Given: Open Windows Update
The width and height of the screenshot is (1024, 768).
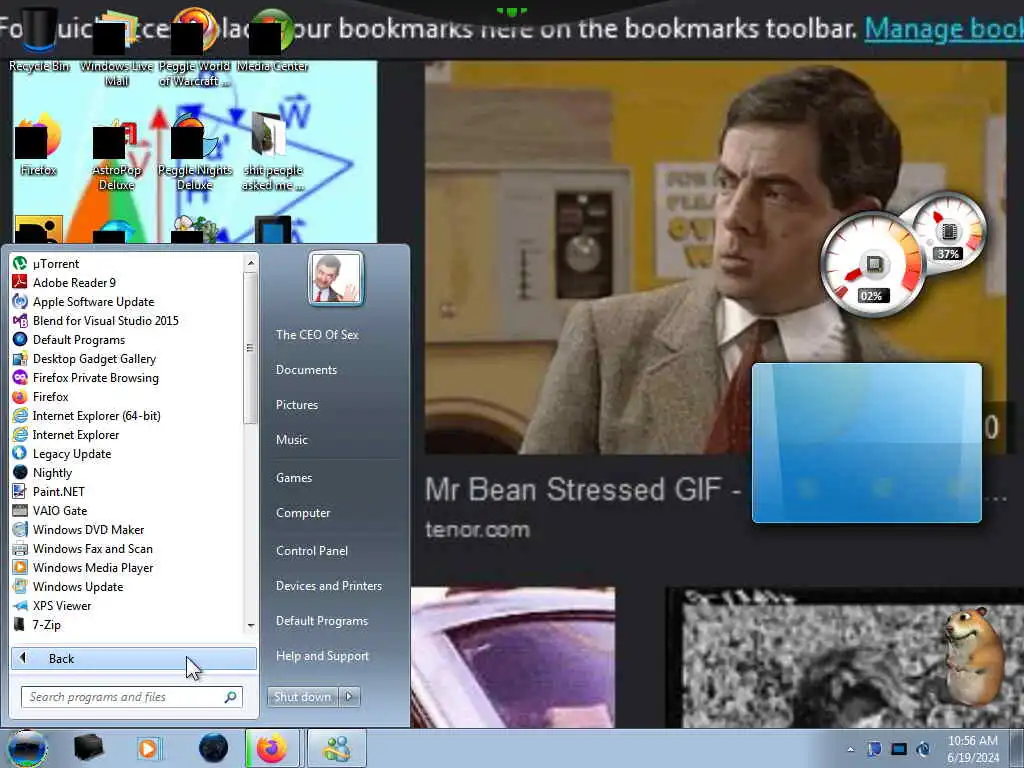Looking at the screenshot, I should pyautogui.click(x=68, y=586).
